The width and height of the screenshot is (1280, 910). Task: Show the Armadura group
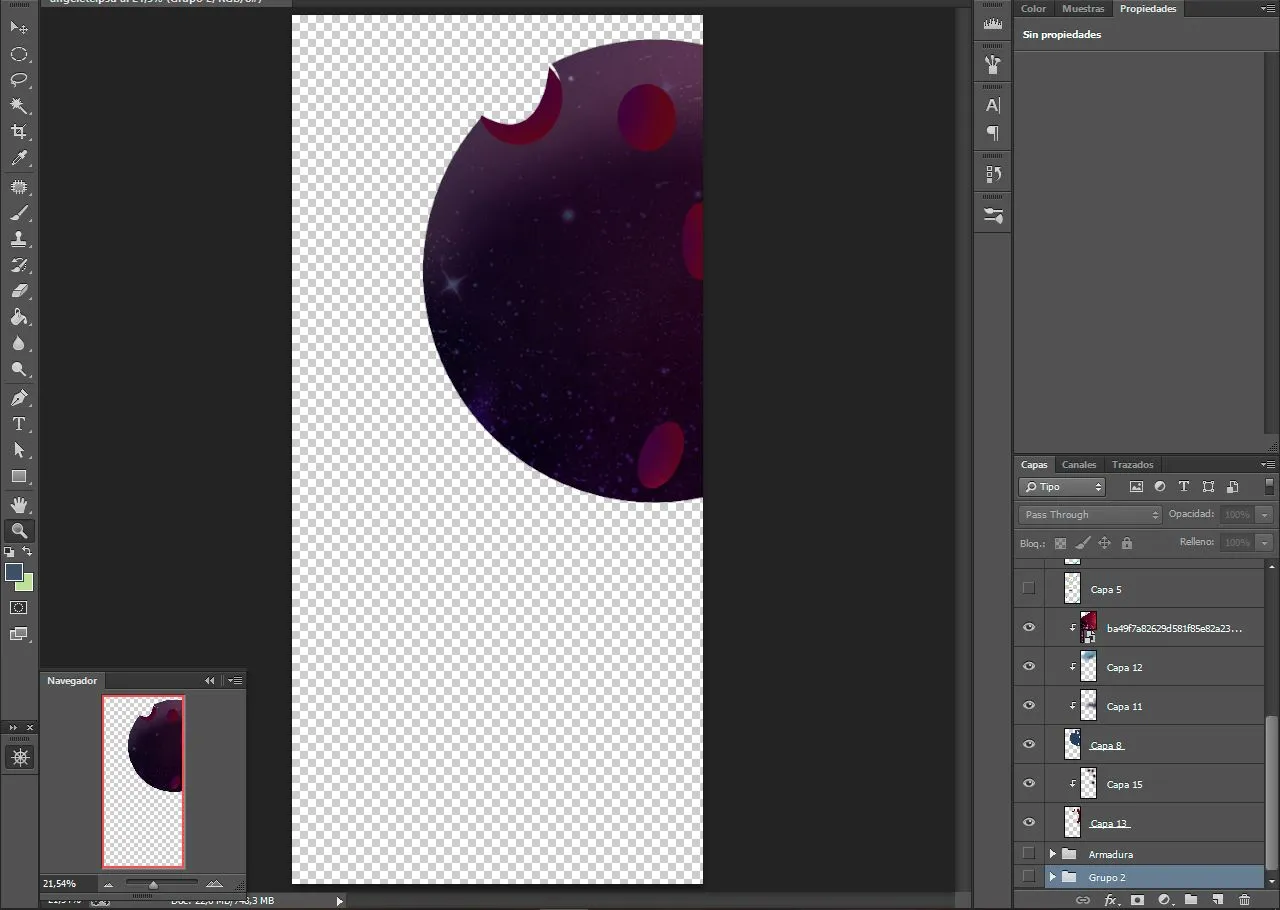click(x=1028, y=854)
